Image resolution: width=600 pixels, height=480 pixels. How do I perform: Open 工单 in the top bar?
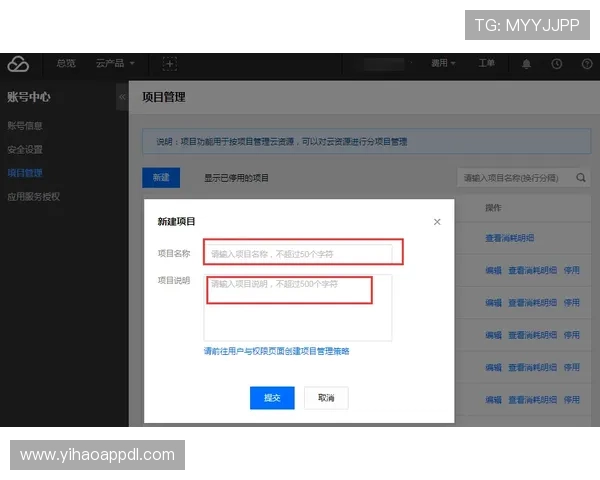[x=486, y=63]
